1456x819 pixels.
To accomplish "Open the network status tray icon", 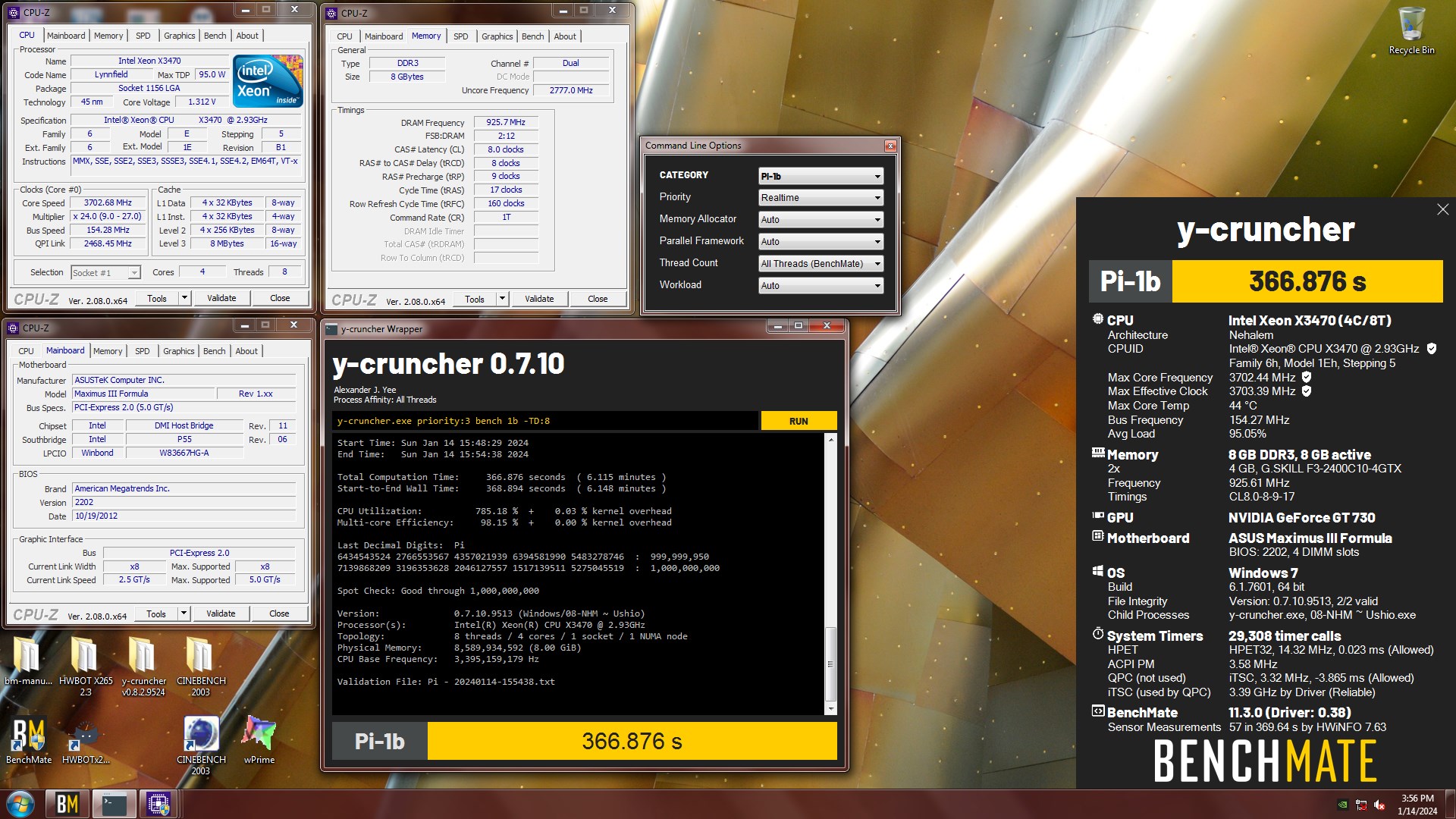I will [x=1361, y=805].
